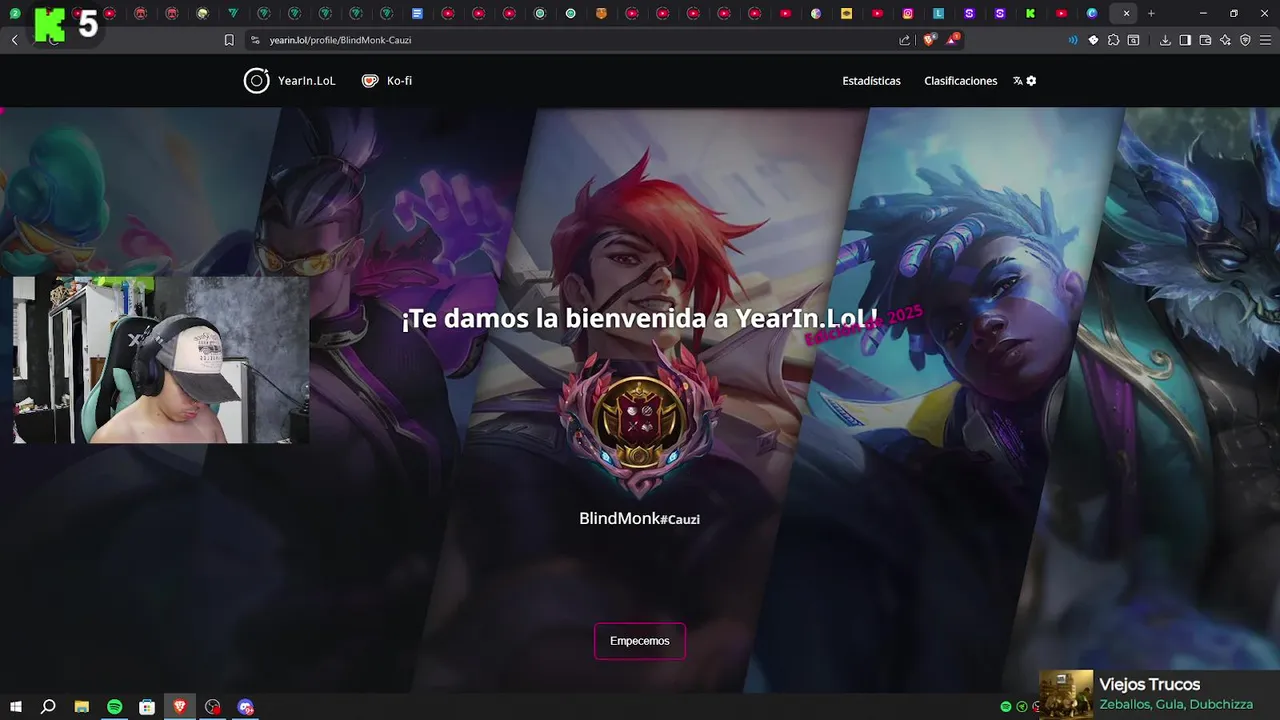This screenshot has height=720, width=1280.
Task: Open Spotify from the taskbar
Action: point(114,707)
